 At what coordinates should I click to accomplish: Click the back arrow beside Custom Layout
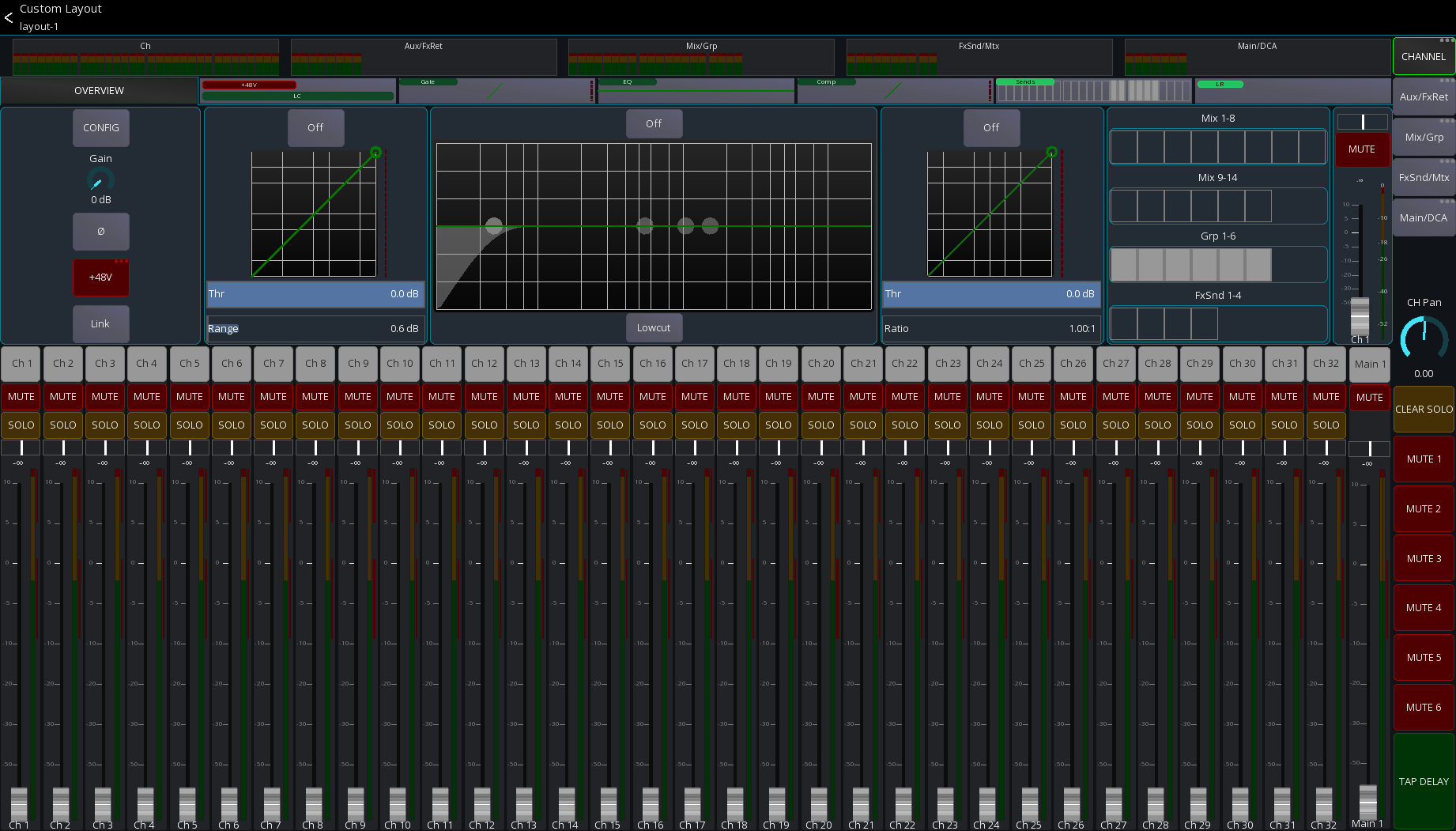(x=9, y=17)
